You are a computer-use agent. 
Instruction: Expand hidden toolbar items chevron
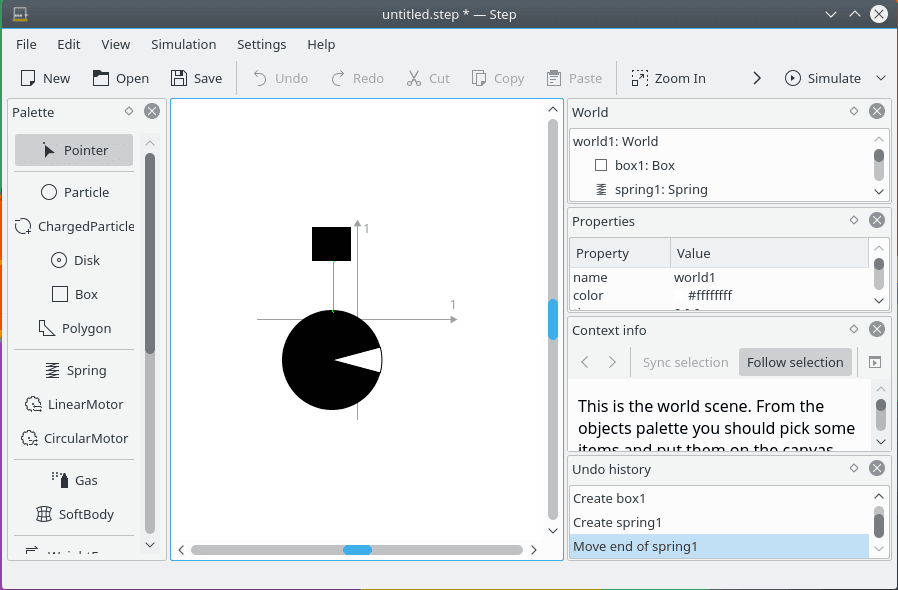point(757,78)
